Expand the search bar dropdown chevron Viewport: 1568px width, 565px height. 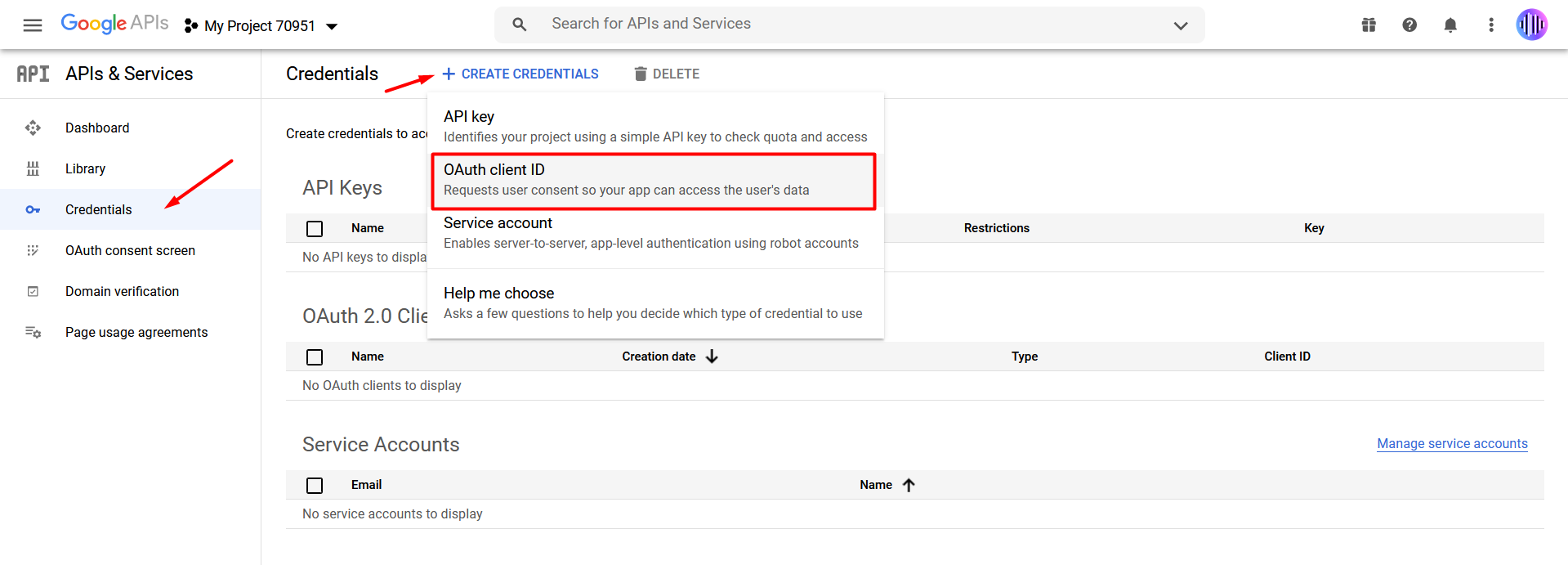(1181, 25)
